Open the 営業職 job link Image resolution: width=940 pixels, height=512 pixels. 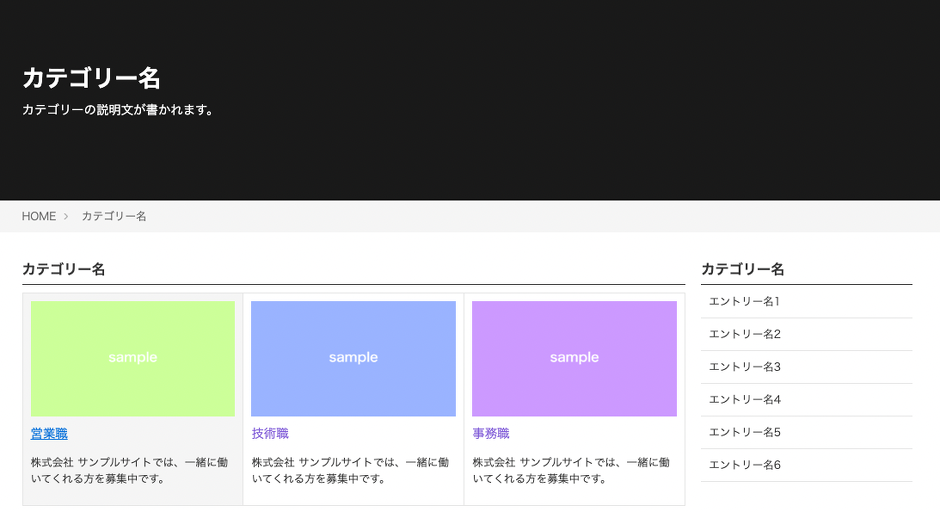(x=49, y=434)
